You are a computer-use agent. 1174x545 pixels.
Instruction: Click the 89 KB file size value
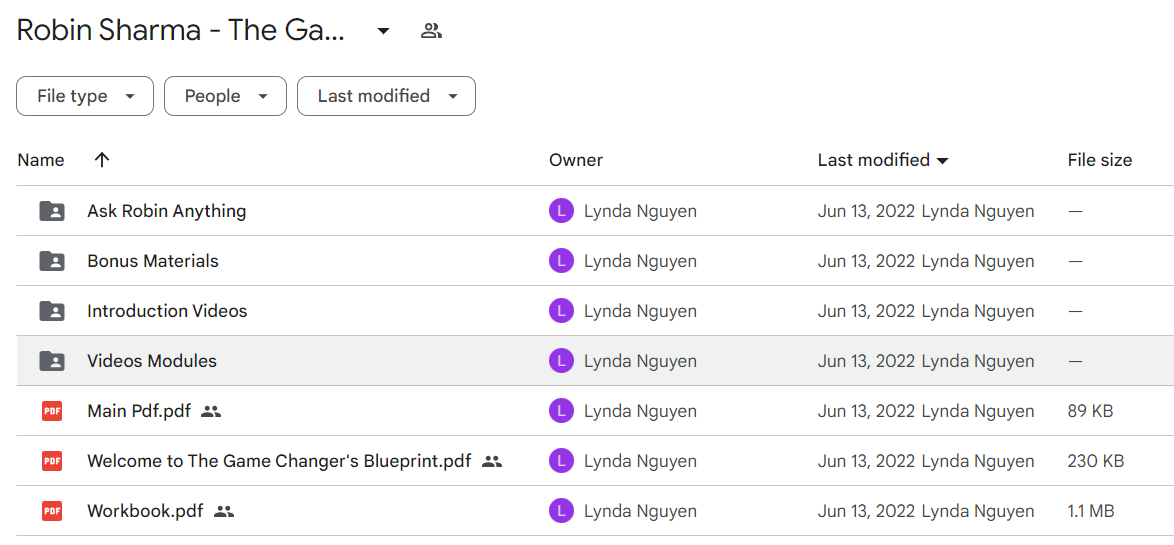click(1090, 411)
